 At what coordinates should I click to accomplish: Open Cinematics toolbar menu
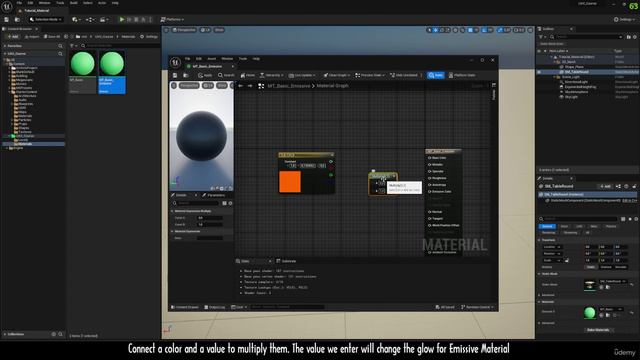(x=104, y=20)
